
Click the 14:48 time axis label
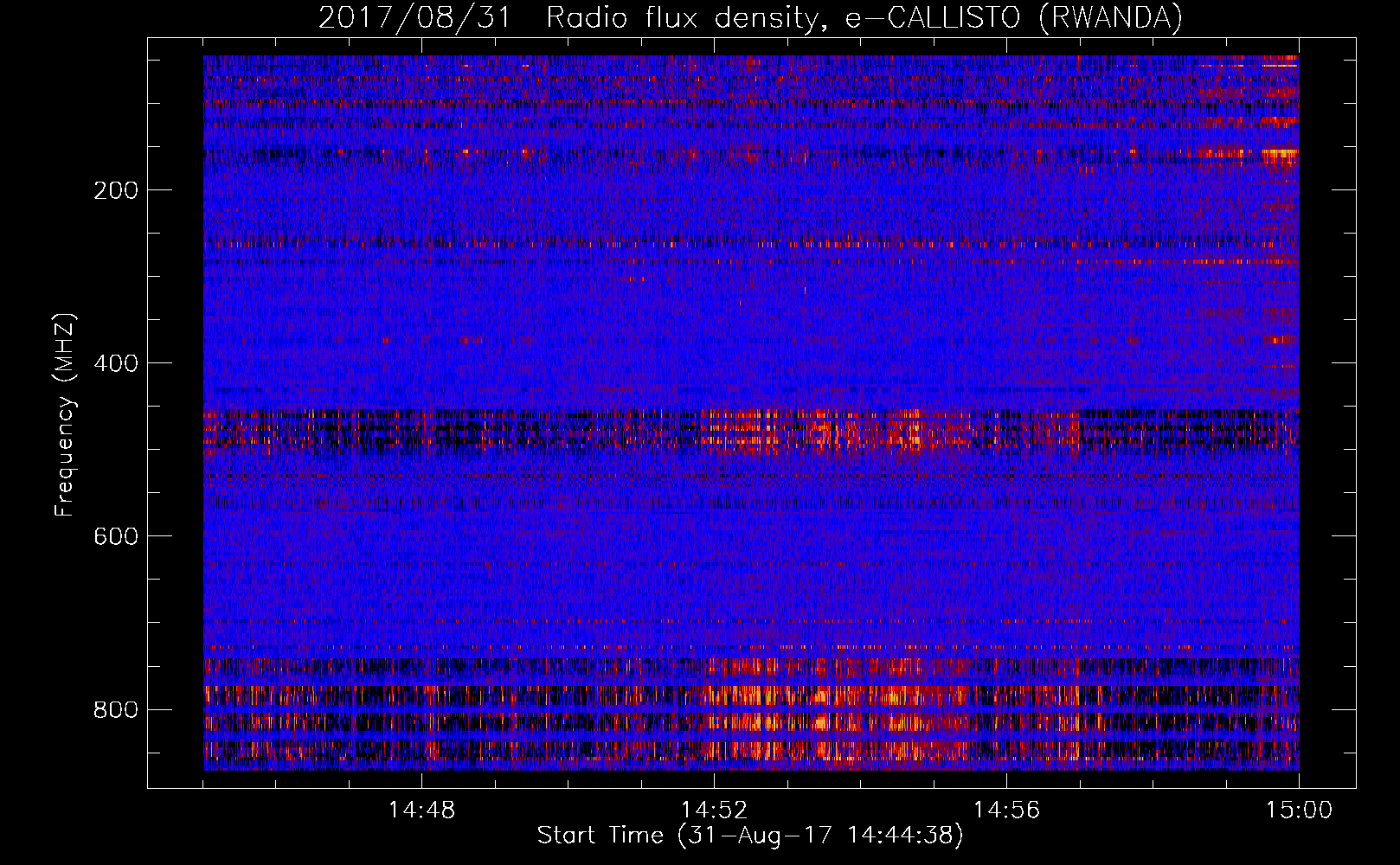point(421,810)
